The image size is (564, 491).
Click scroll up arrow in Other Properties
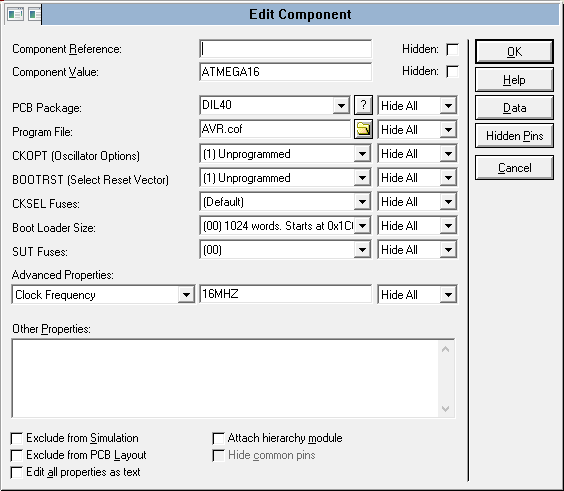click(x=445, y=349)
